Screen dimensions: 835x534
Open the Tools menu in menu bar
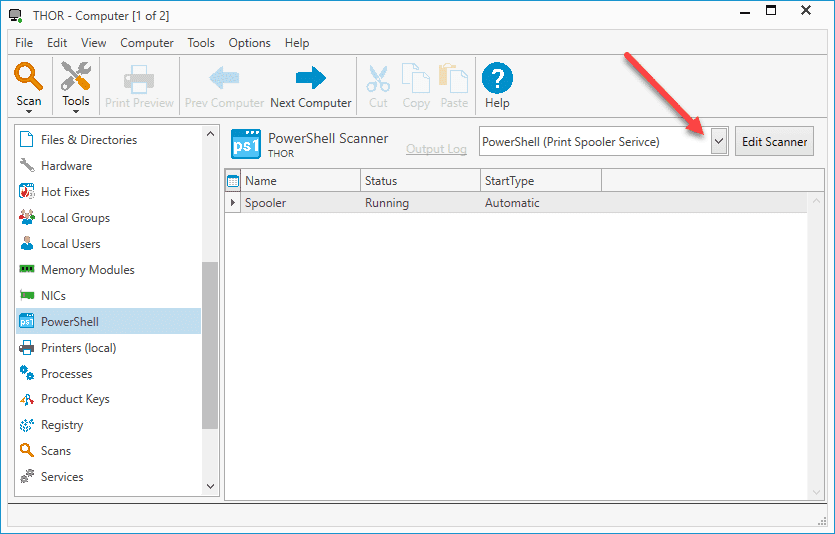[x=201, y=43]
